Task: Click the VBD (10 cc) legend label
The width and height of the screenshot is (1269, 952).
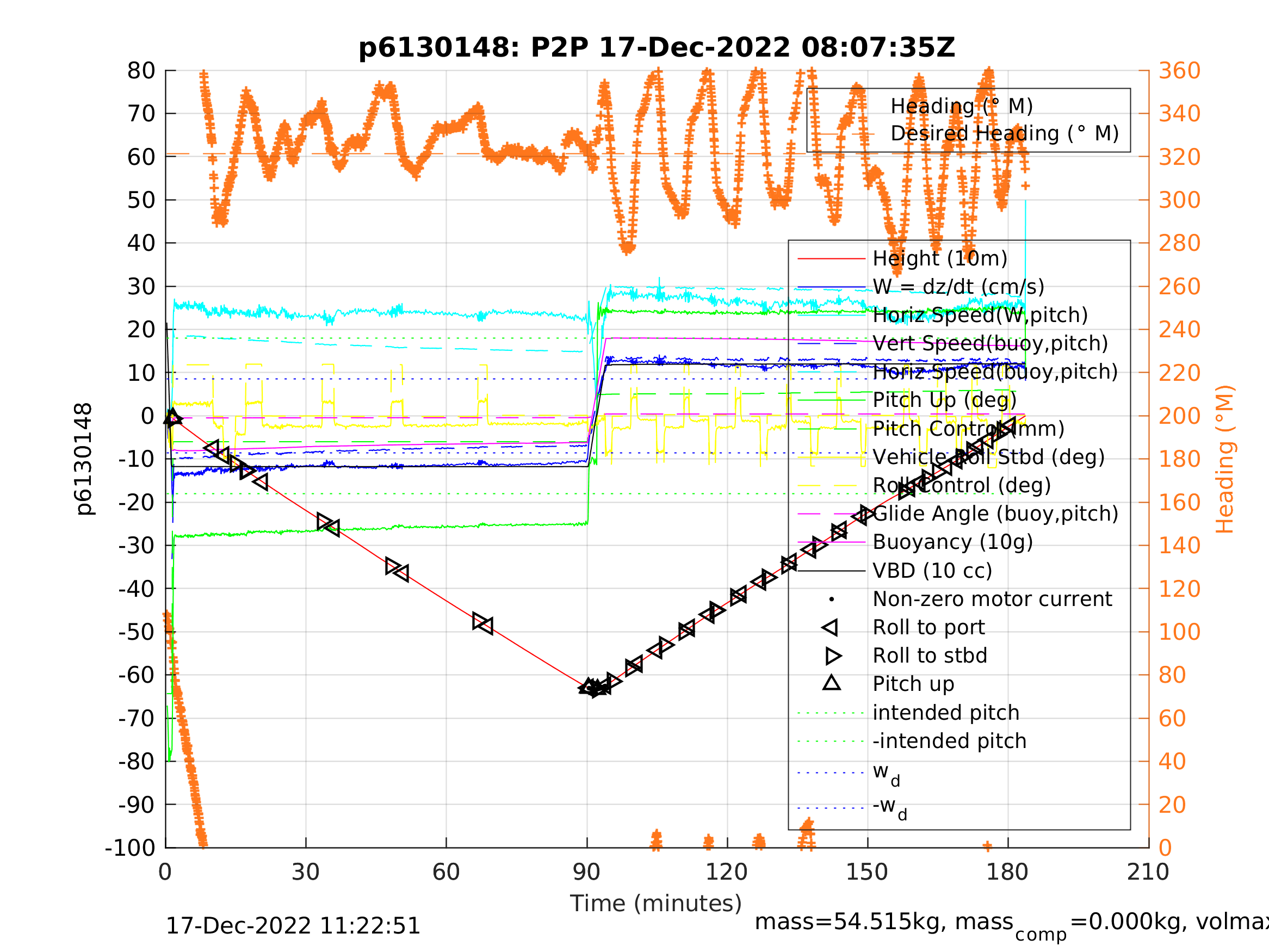Action: coord(932,571)
